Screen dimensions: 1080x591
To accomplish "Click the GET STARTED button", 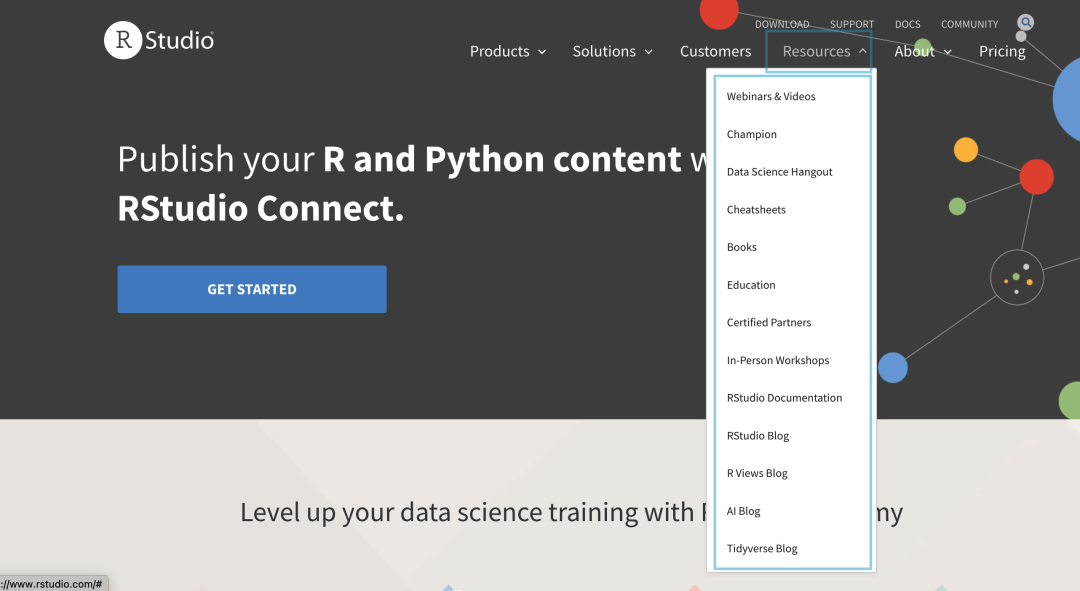I will click(252, 289).
